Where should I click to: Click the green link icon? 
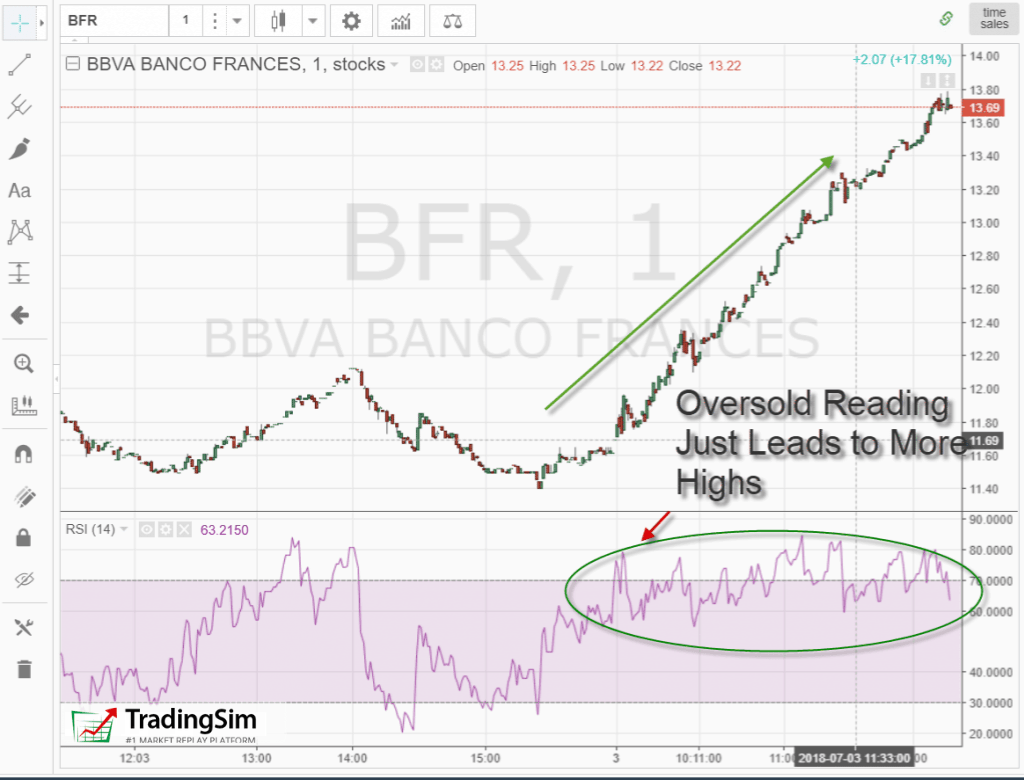946,19
